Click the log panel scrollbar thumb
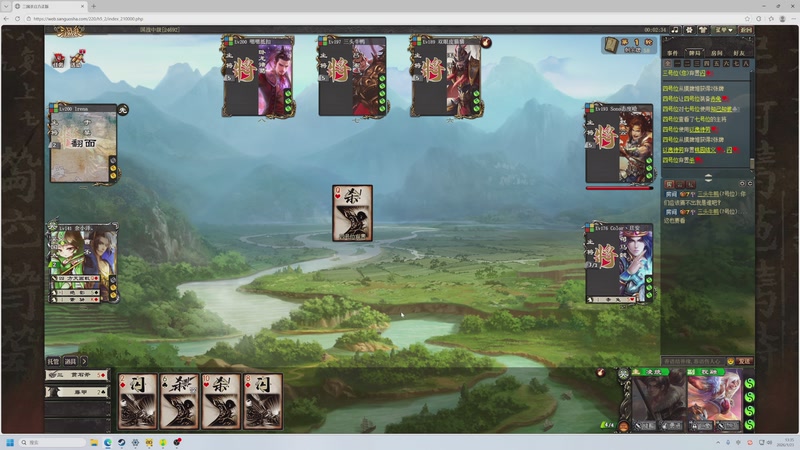Image resolution: width=800 pixels, height=450 pixels. point(752,163)
